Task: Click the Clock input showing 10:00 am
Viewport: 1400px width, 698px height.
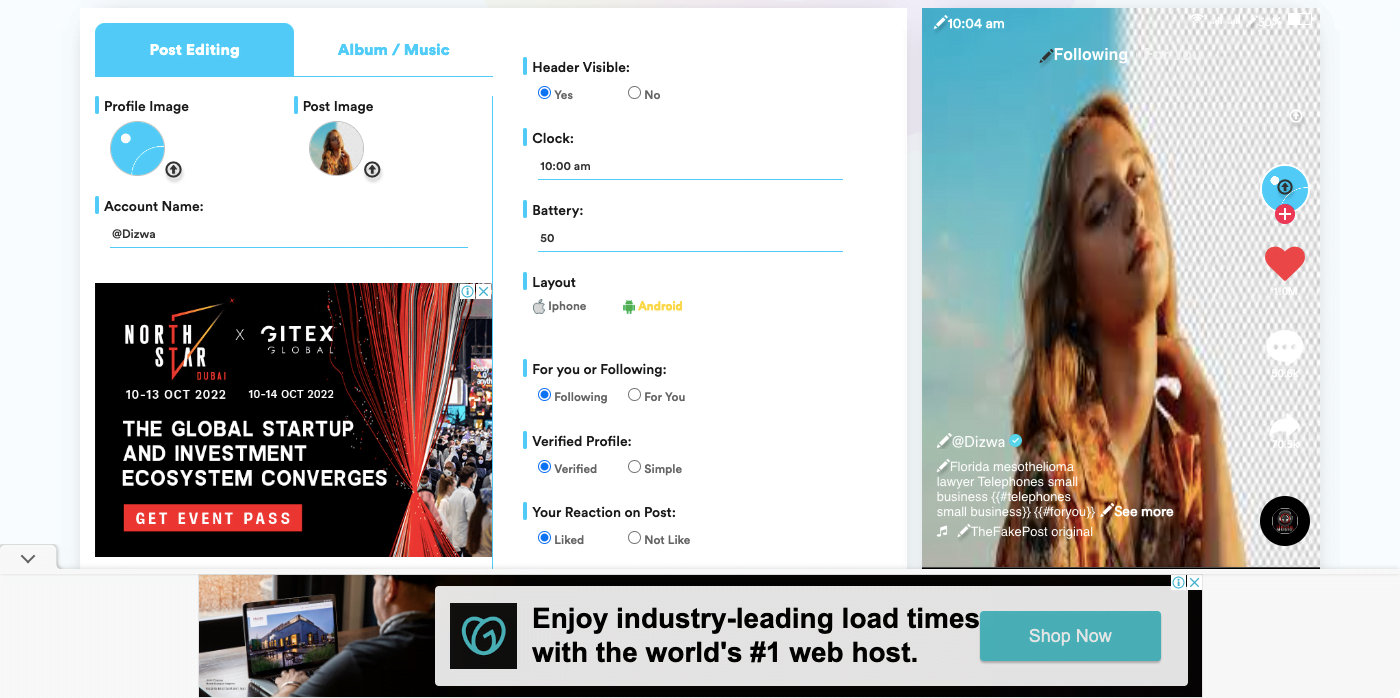Action: point(689,166)
